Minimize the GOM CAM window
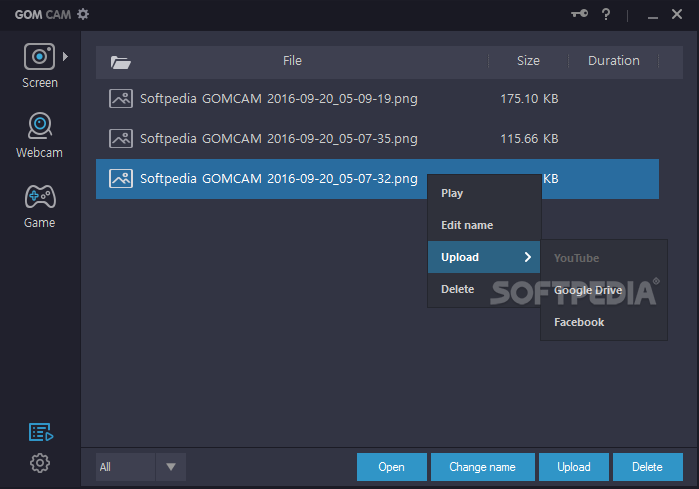 coord(653,16)
